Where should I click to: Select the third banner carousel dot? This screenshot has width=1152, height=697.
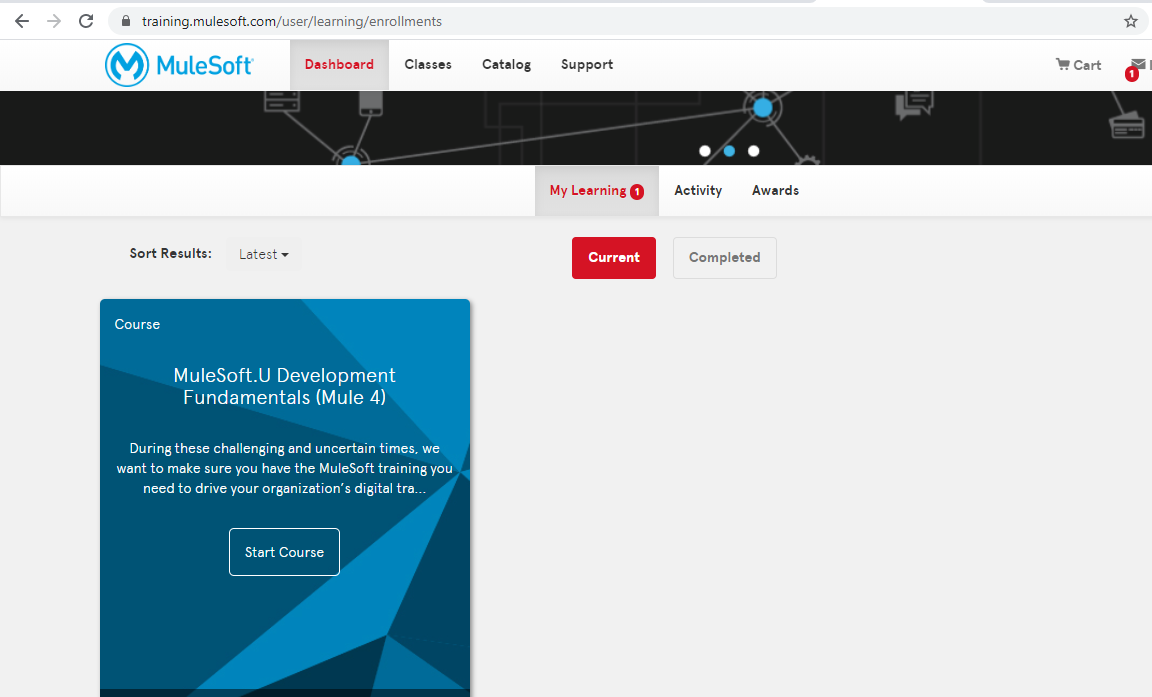pos(753,151)
